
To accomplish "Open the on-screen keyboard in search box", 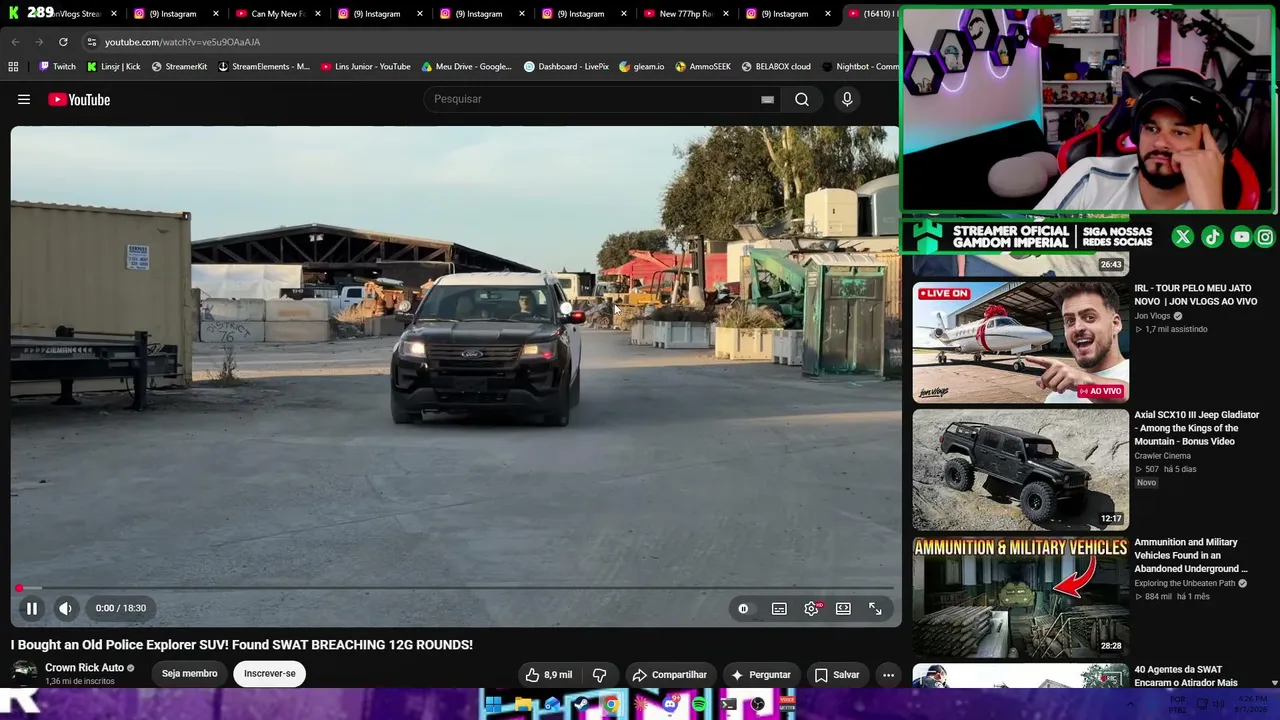I will click(x=767, y=99).
